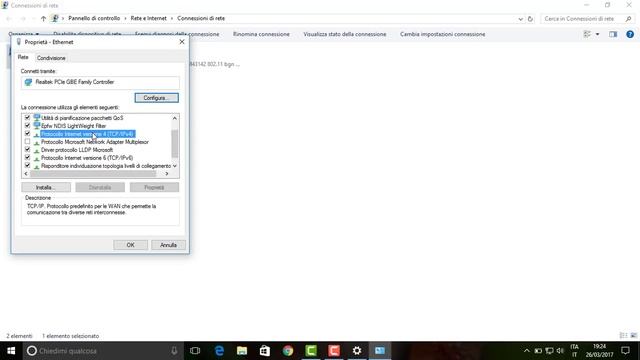
Task: Select Protocollo Internet versione 6 (TCP/IPv6)
Action: click(x=87, y=158)
